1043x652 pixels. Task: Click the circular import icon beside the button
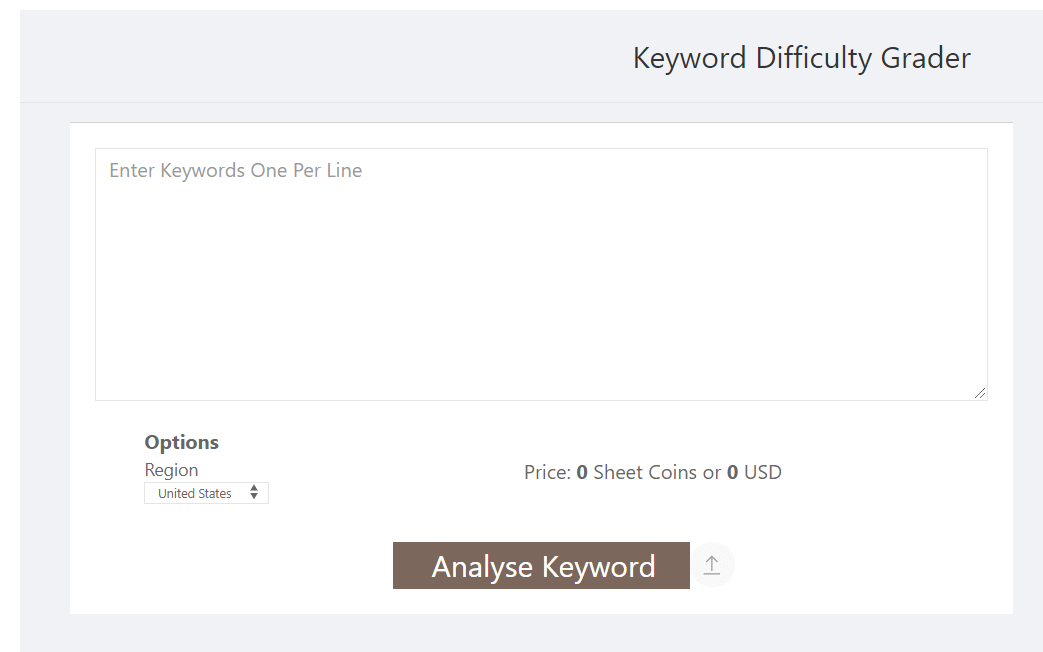pyautogui.click(x=712, y=565)
